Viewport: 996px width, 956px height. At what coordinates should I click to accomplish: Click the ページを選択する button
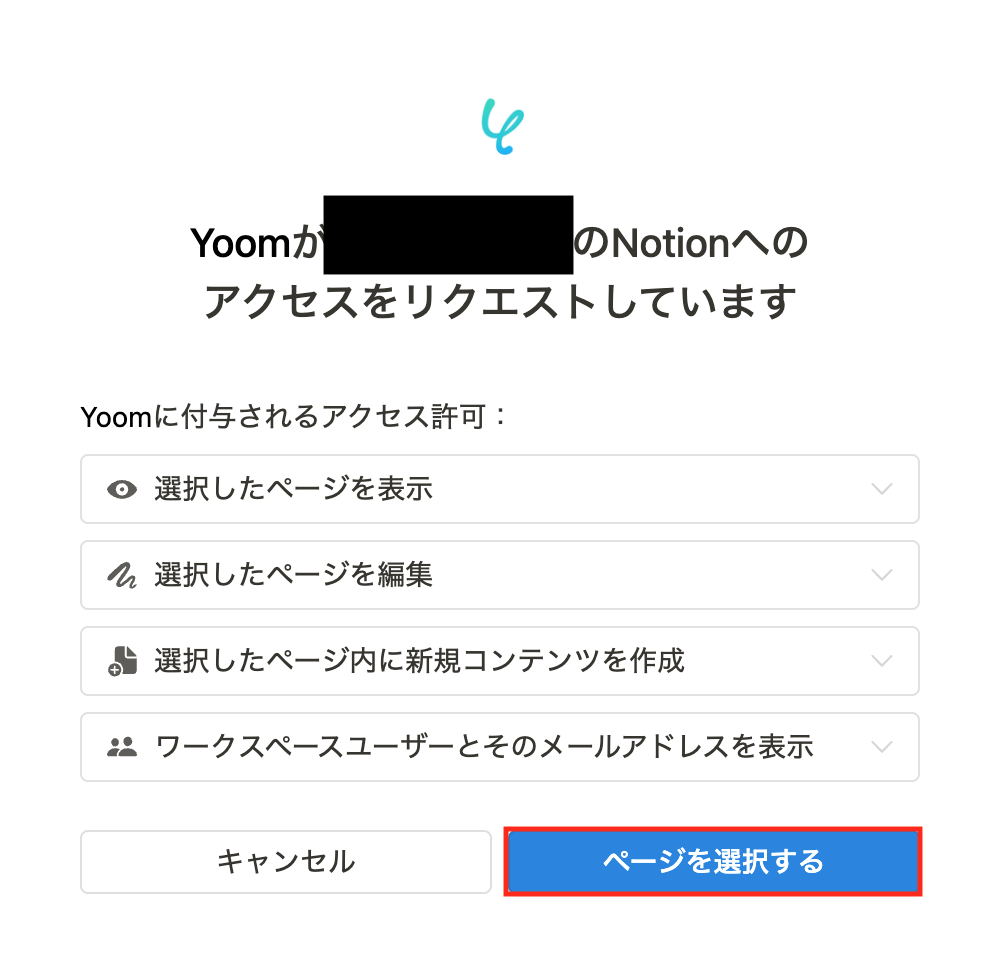point(712,862)
